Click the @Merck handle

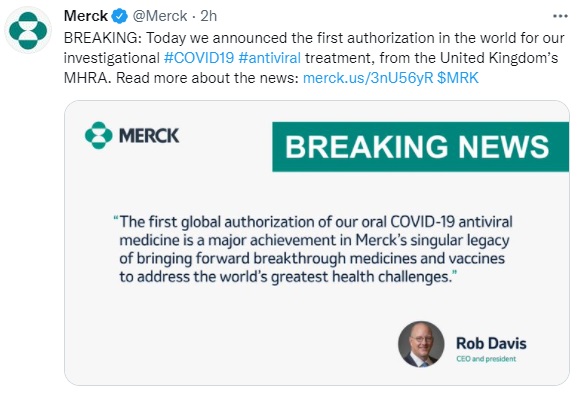[x=160, y=16]
